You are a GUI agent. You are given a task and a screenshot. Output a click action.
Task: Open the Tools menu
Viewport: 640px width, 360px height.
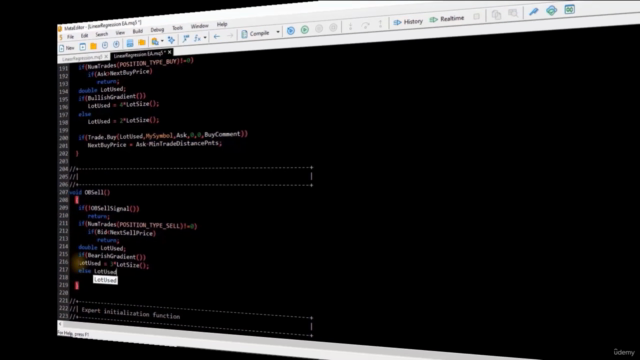178,28
